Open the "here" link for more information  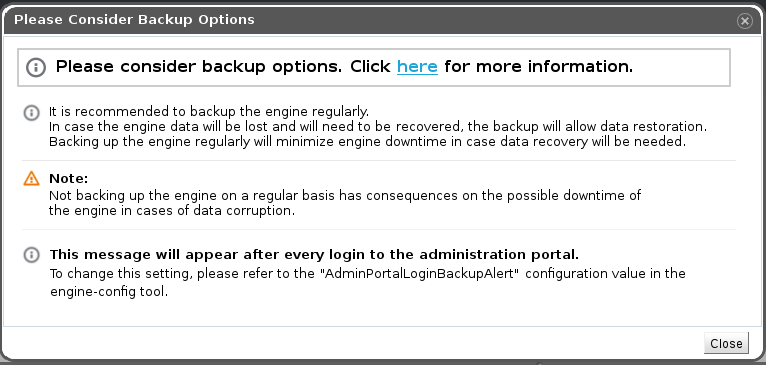(417, 67)
